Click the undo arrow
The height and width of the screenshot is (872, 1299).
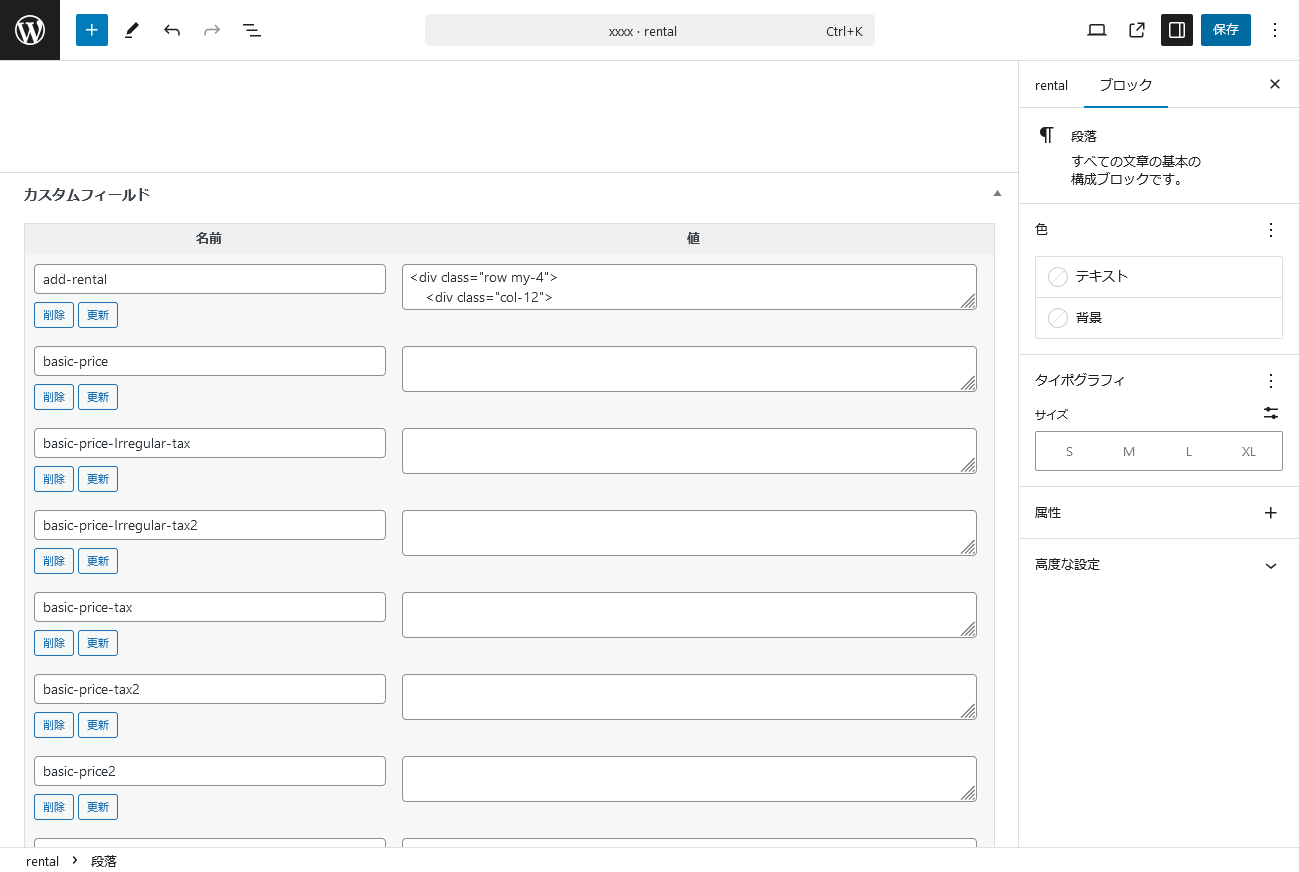pyautogui.click(x=172, y=30)
